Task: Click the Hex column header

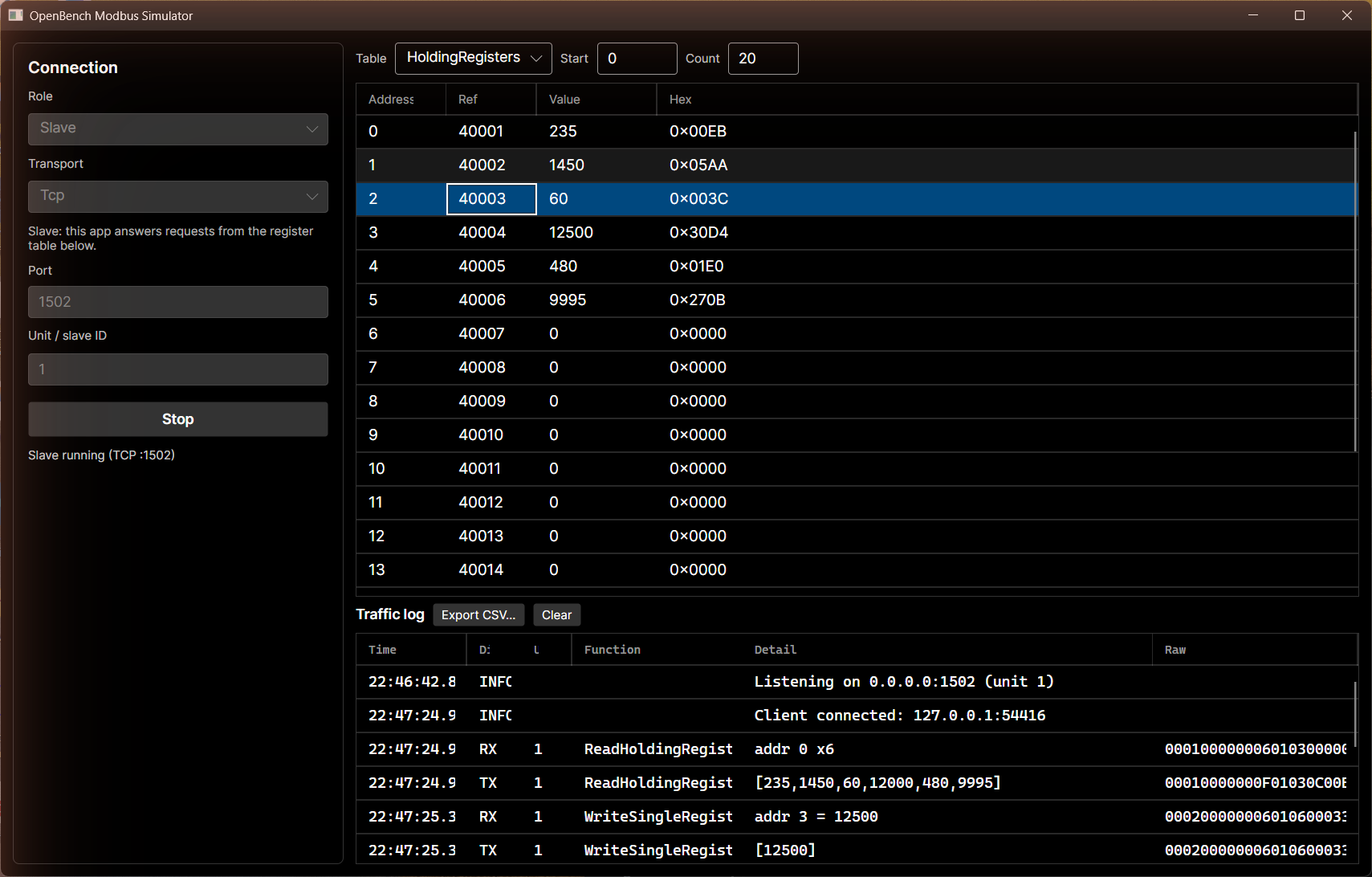Action: pyautogui.click(x=1007, y=100)
